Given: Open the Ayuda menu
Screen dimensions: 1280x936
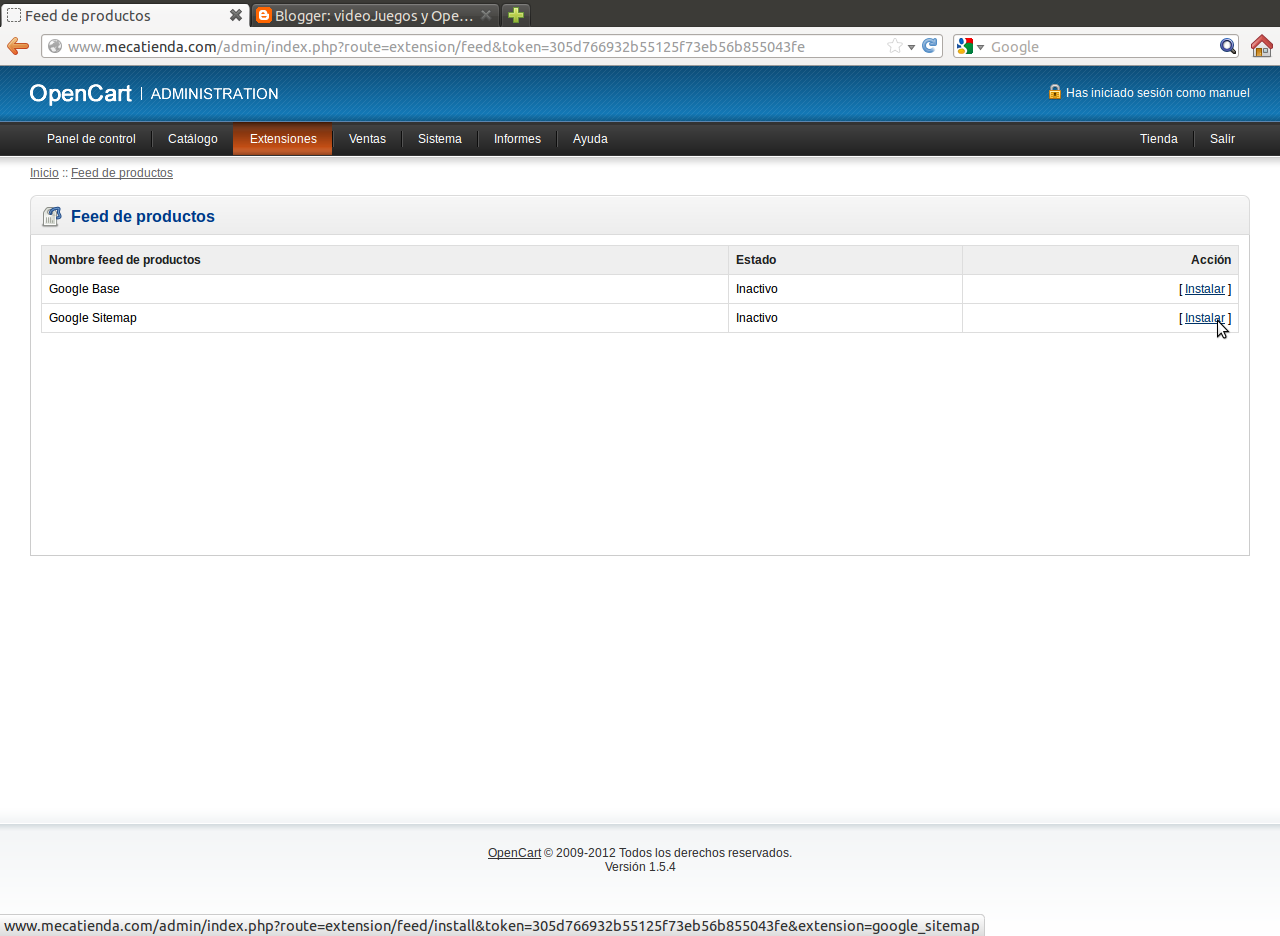Looking at the screenshot, I should tap(590, 139).
